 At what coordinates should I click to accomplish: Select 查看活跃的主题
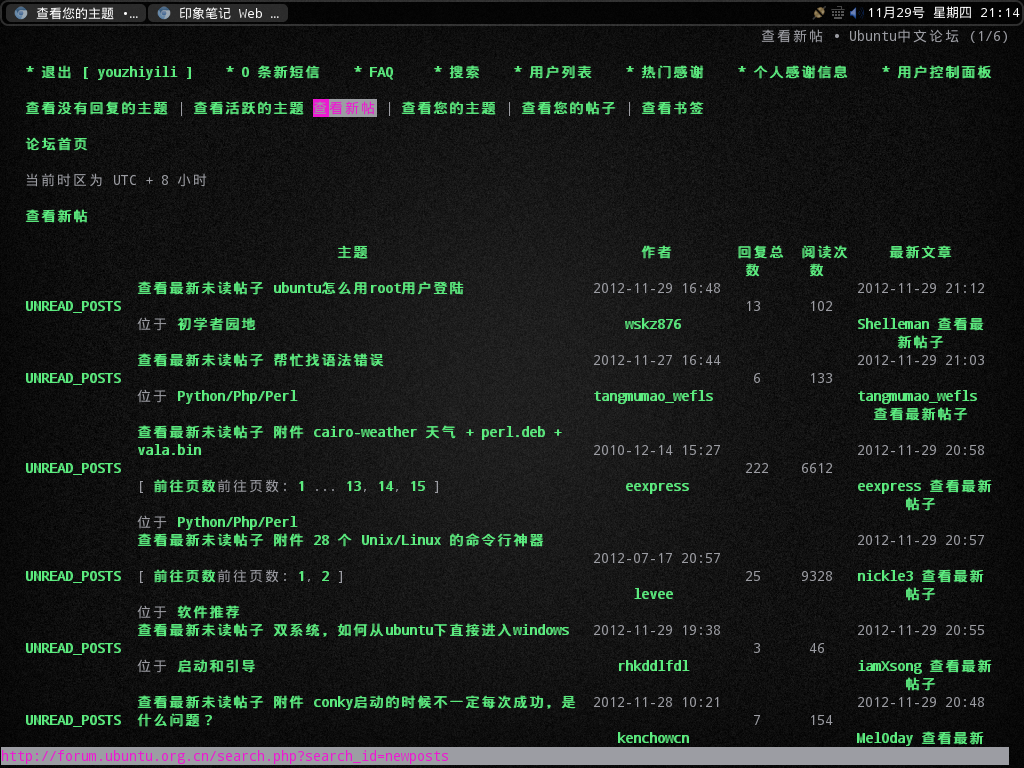click(249, 108)
